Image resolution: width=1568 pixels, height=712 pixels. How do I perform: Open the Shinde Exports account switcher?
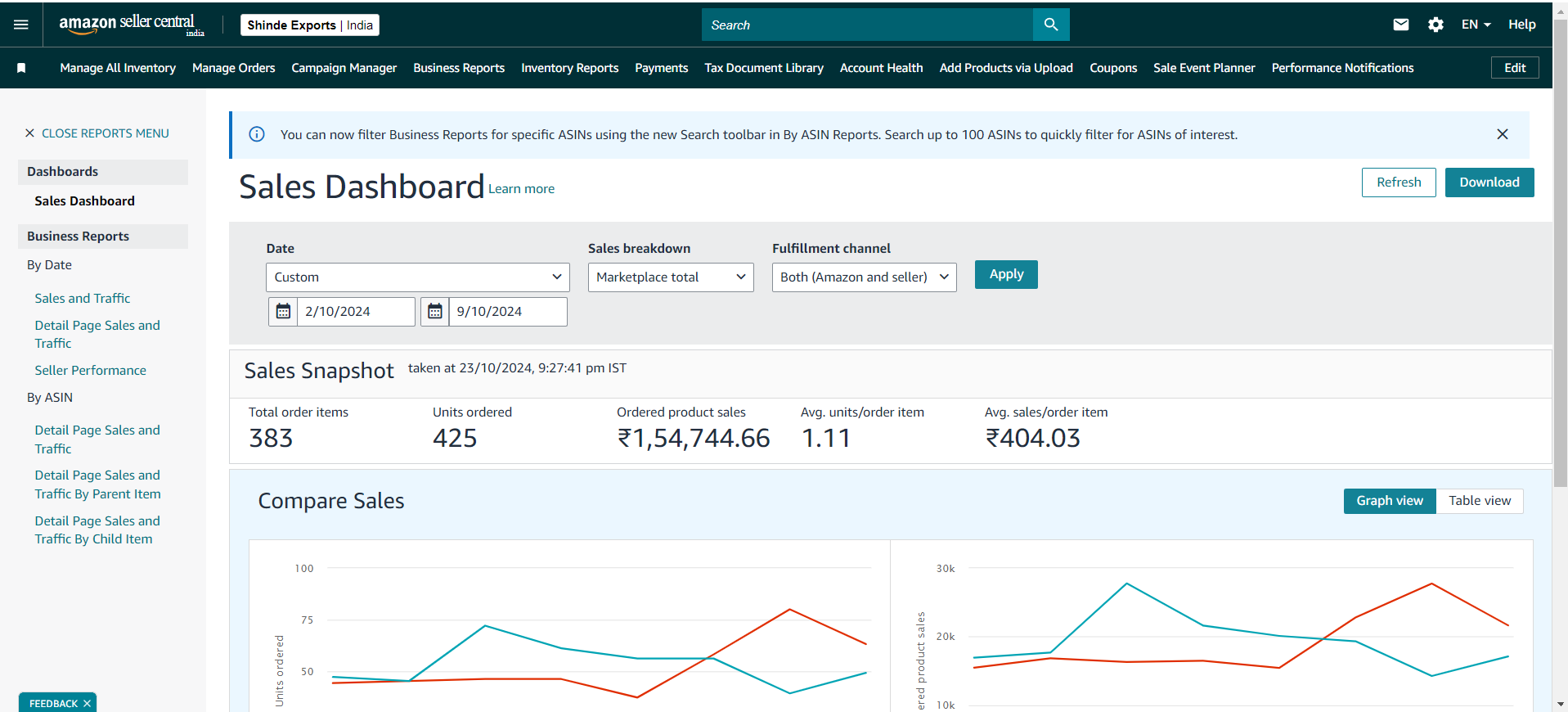[x=310, y=25]
